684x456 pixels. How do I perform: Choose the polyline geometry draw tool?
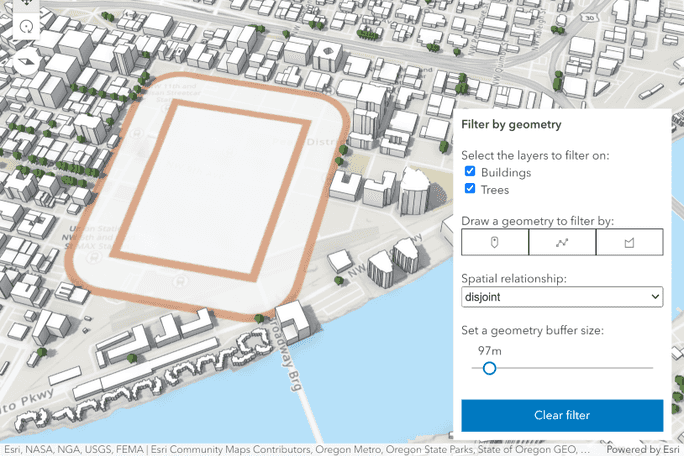tap(562, 242)
